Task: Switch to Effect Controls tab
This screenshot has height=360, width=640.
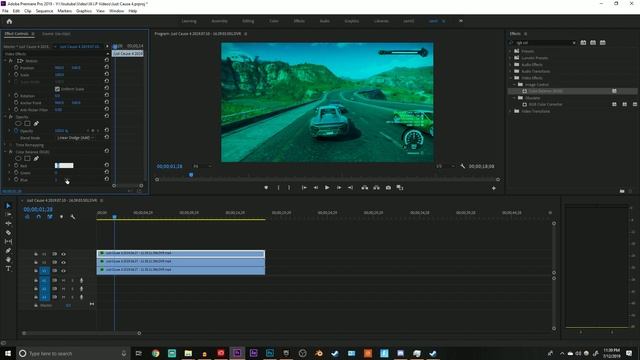Action: click(16, 34)
